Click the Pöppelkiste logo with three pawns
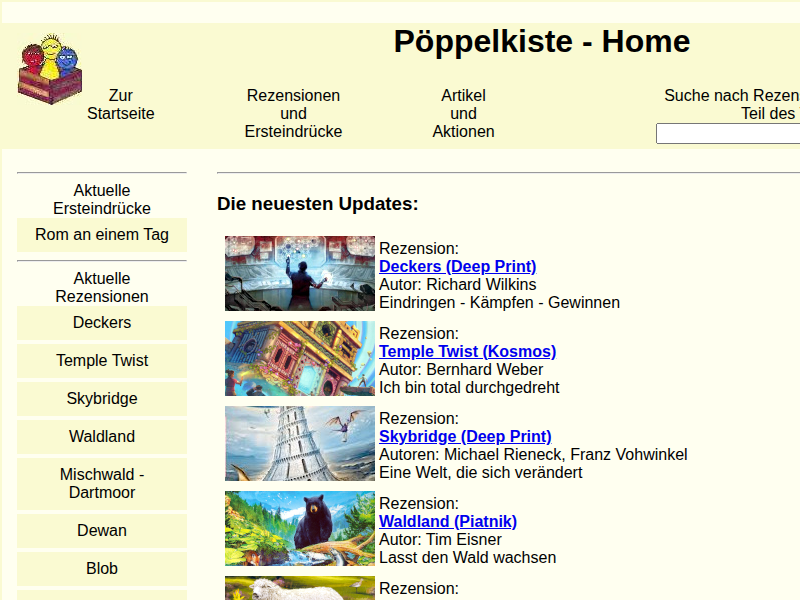800x600 pixels. coord(49,69)
